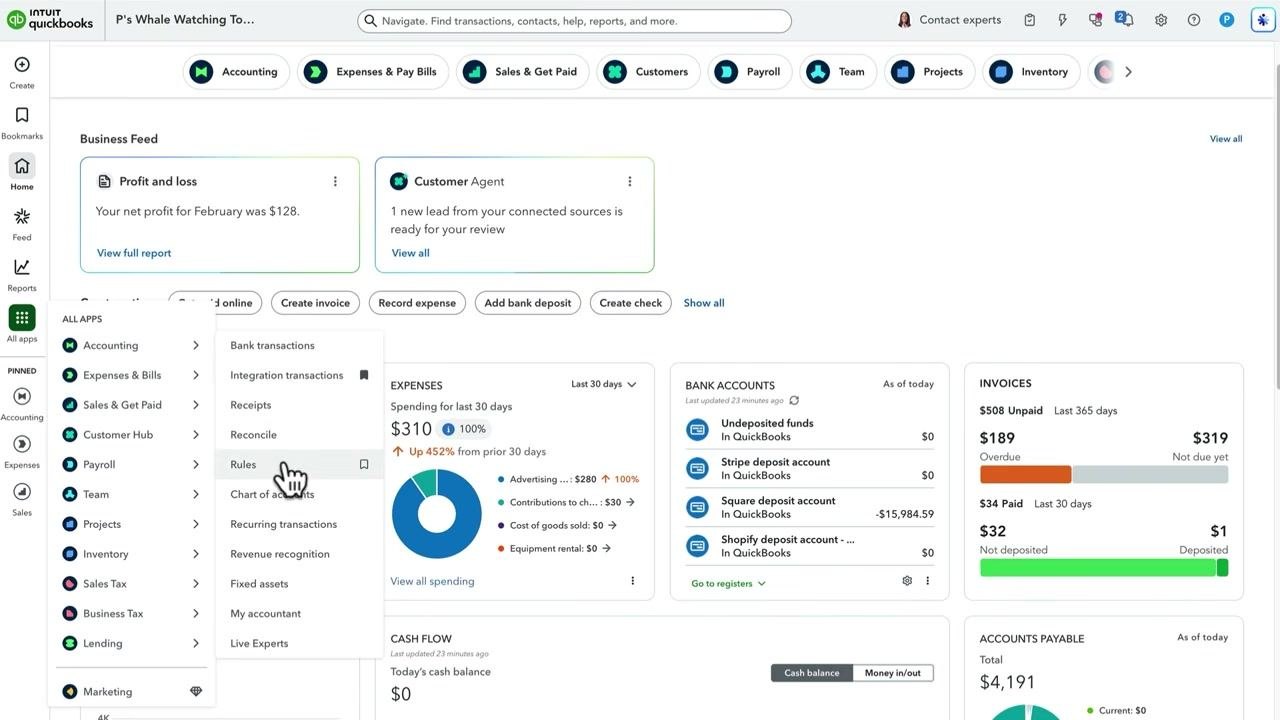Open the user profile avatar P

(1227, 20)
